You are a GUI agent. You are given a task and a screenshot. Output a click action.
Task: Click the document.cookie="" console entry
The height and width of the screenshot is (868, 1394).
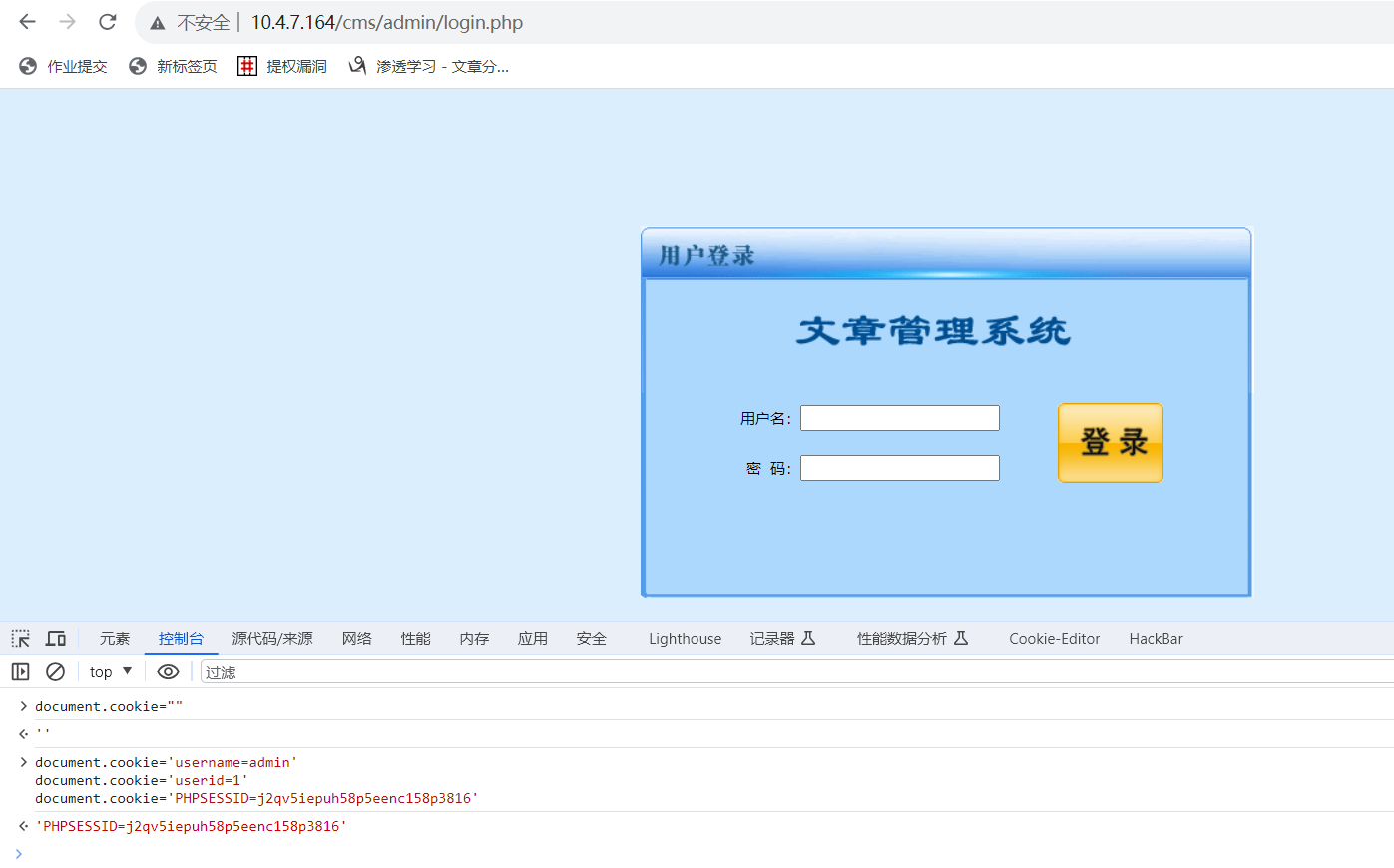(x=109, y=706)
